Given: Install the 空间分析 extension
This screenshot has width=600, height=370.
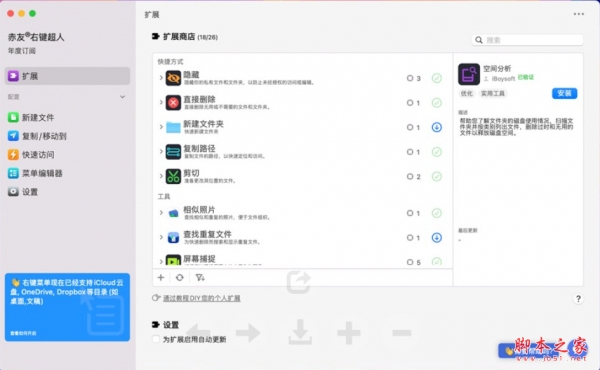Looking at the screenshot, I should tap(564, 93).
